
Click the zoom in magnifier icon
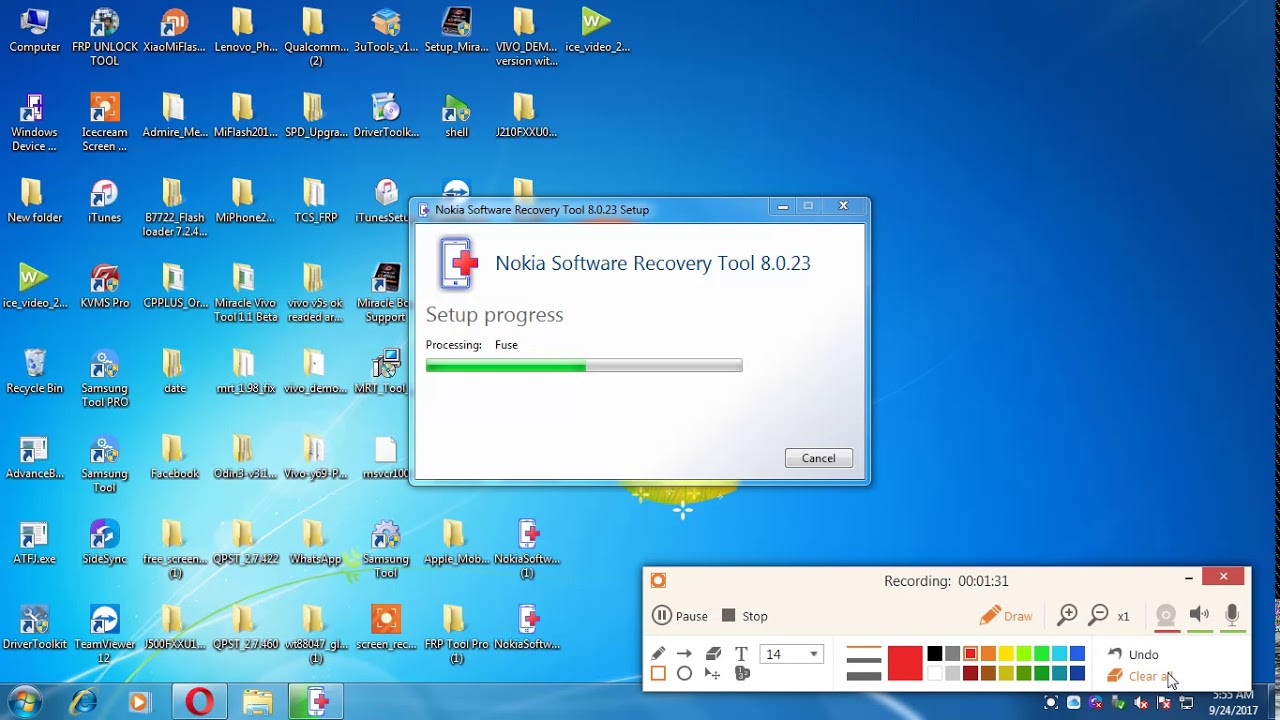1067,615
